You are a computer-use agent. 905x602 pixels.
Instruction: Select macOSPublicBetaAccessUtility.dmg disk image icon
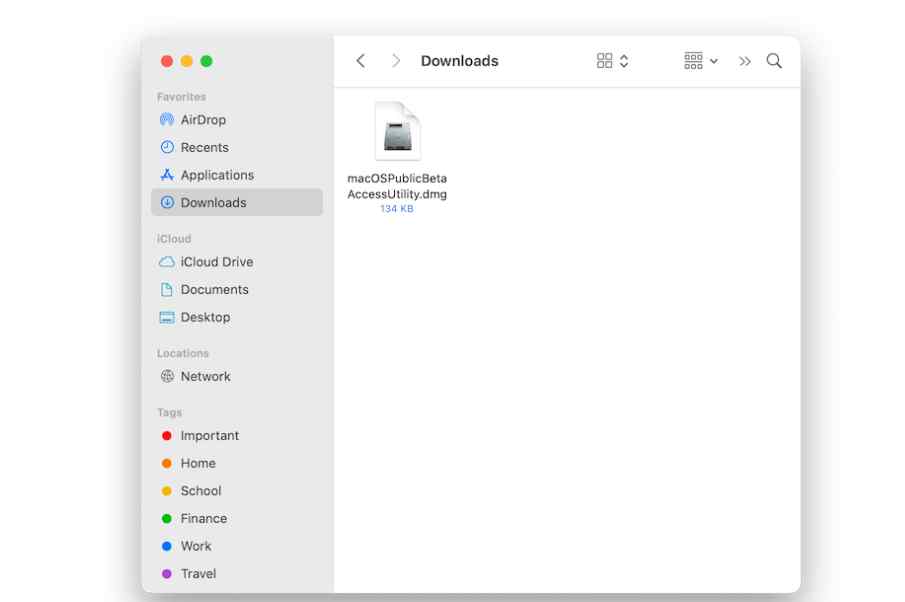click(x=398, y=131)
